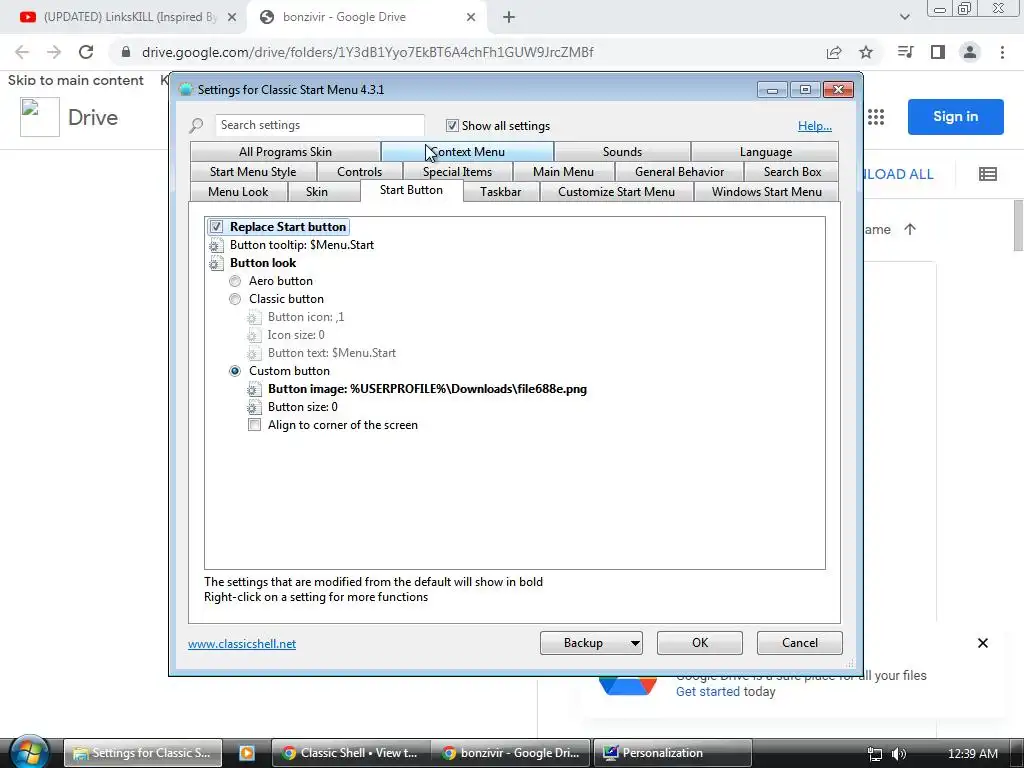Click Skip to main content link
The height and width of the screenshot is (768, 1024).
[x=76, y=80]
